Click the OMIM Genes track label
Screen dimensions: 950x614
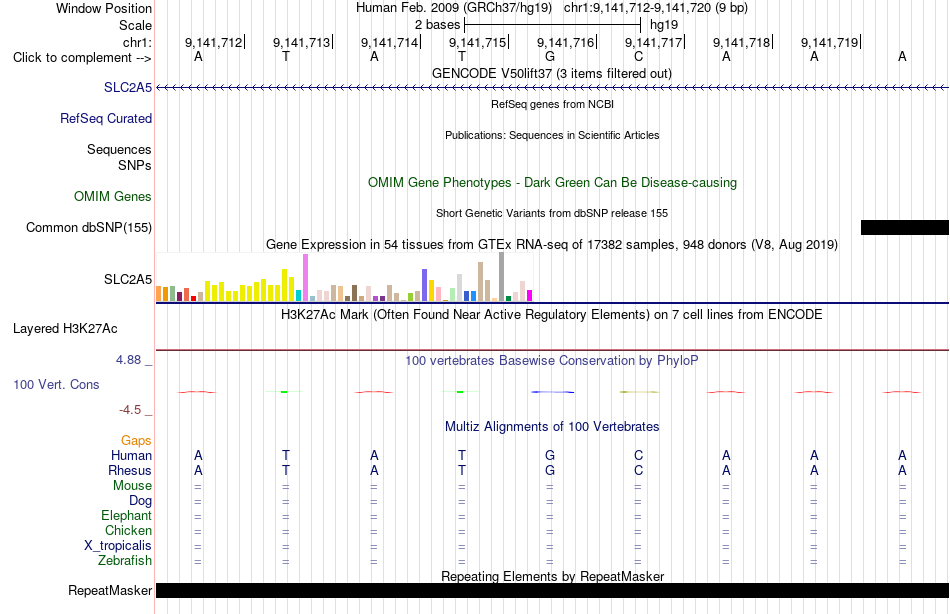[x=113, y=196]
